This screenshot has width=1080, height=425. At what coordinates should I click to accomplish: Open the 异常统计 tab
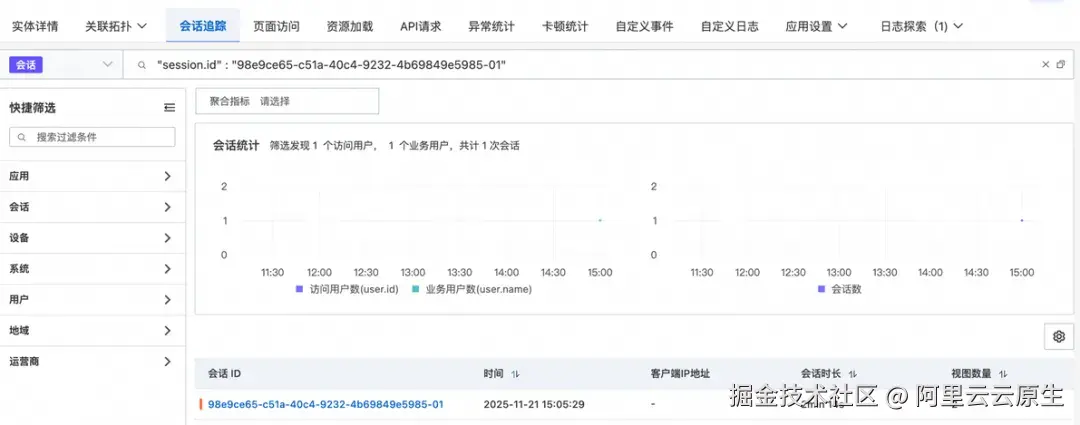pyautogui.click(x=492, y=27)
